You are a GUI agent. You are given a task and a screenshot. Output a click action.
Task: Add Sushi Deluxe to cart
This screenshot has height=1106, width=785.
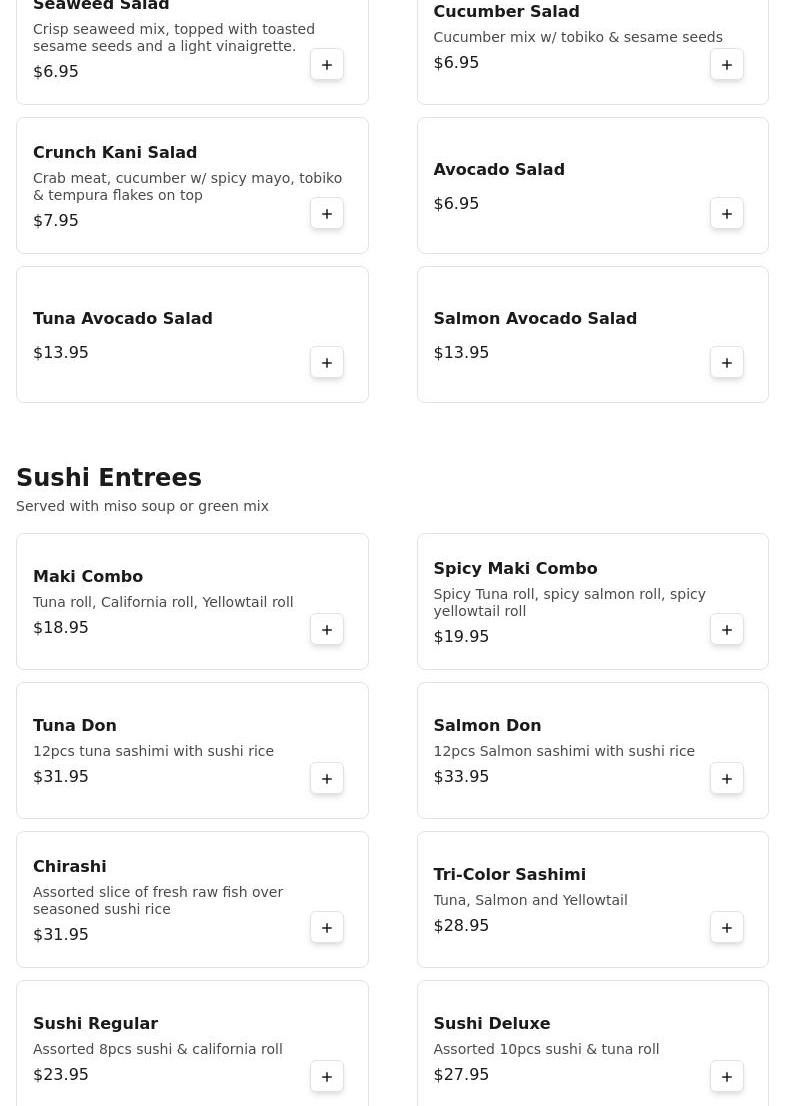[727, 1077]
